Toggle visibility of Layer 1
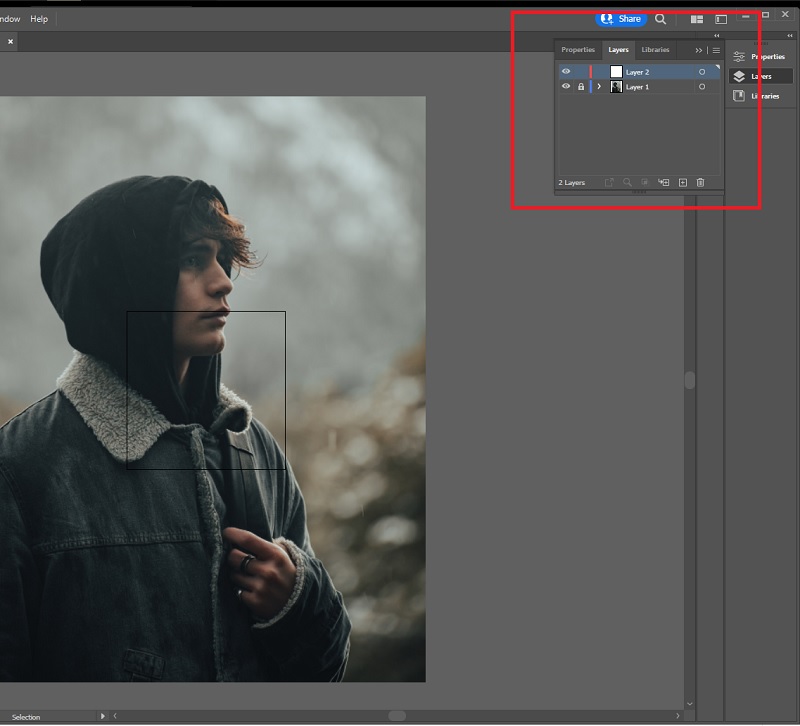 tap(566, 87)
